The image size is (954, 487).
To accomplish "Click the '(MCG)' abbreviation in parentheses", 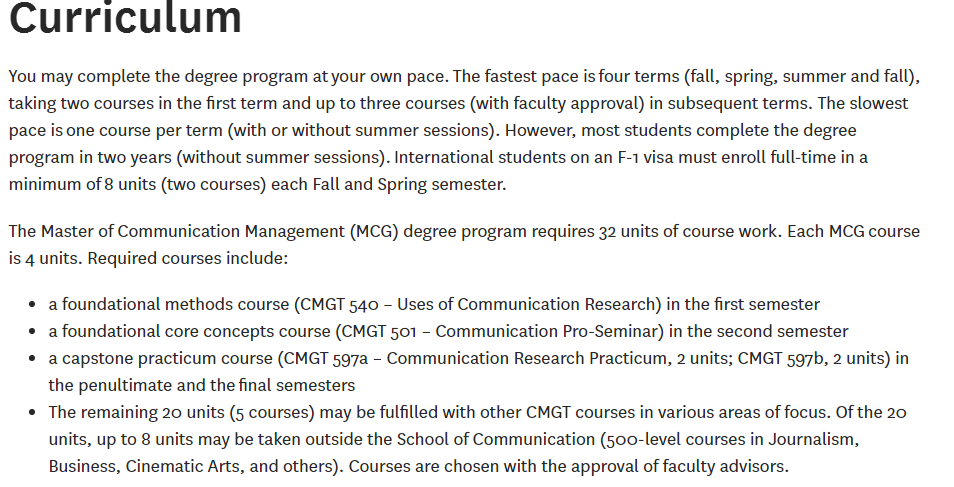I will click(374, 231).
